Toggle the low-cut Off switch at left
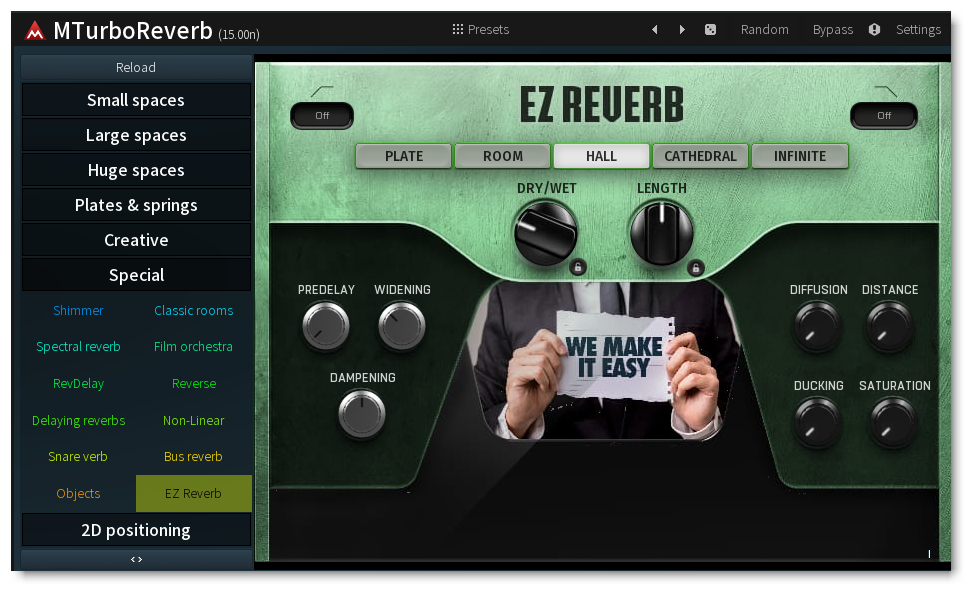Image resolution: width=974 pixels, height=594 pixels. tap(322, 116)
